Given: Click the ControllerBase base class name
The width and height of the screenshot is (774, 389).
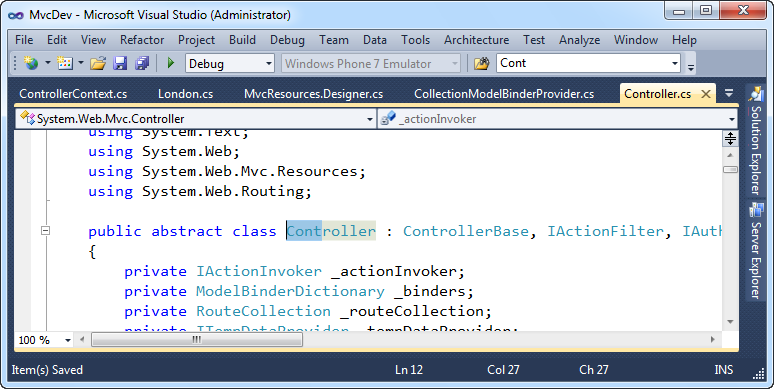Looking at the screenshot, I should tap(465, 231).
